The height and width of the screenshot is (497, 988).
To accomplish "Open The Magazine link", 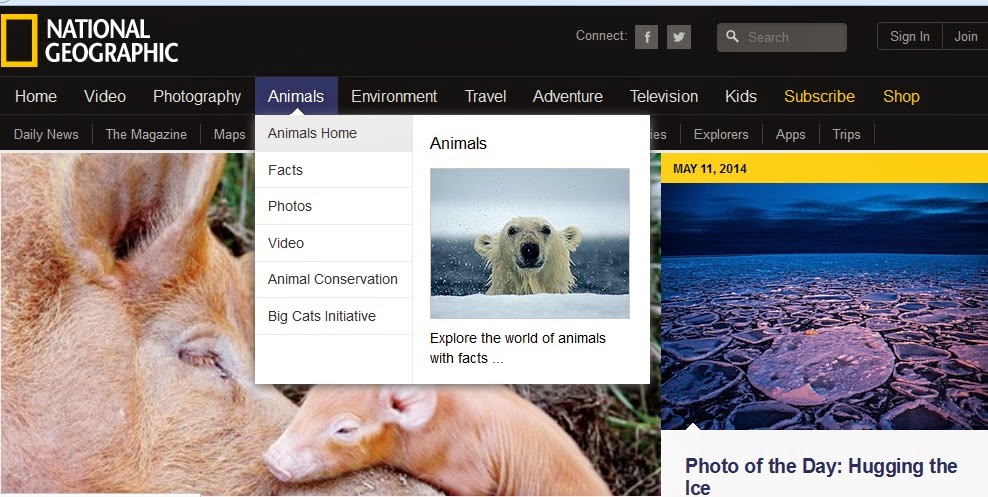I will coord(146,134).
